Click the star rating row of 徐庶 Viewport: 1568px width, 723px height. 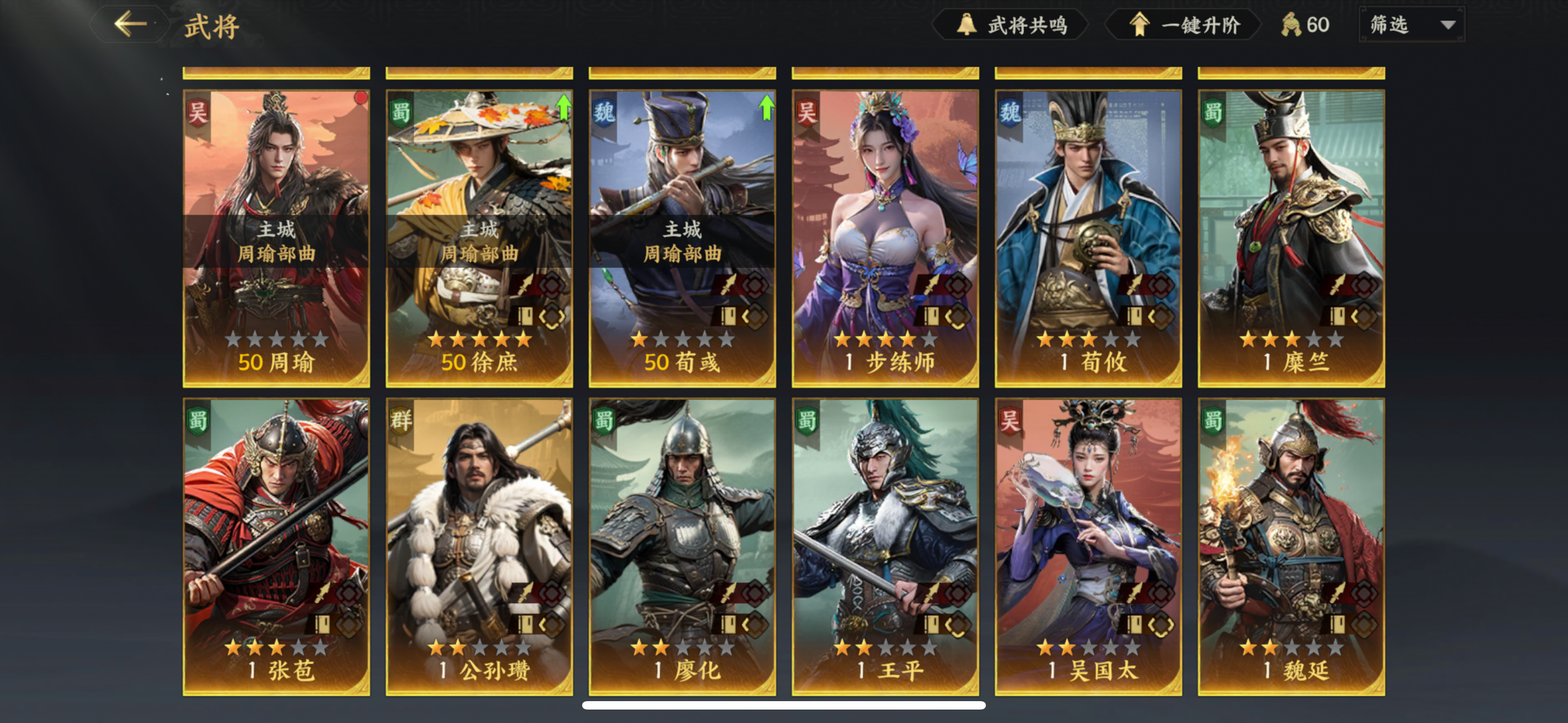click(479, 339)
